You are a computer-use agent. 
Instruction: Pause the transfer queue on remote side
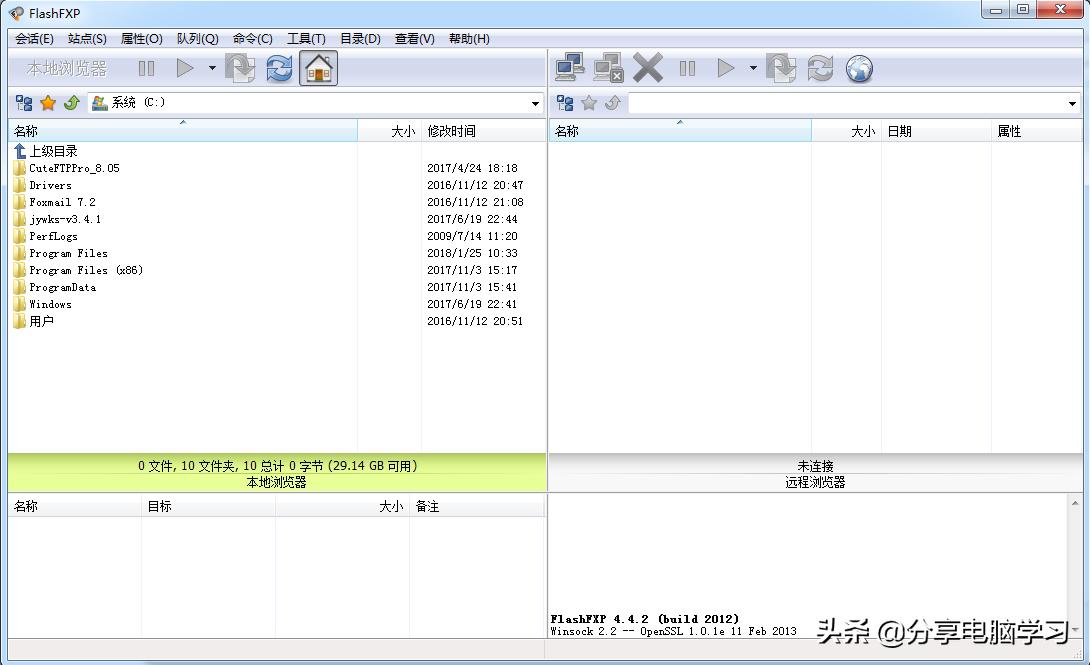click(688, 68)
